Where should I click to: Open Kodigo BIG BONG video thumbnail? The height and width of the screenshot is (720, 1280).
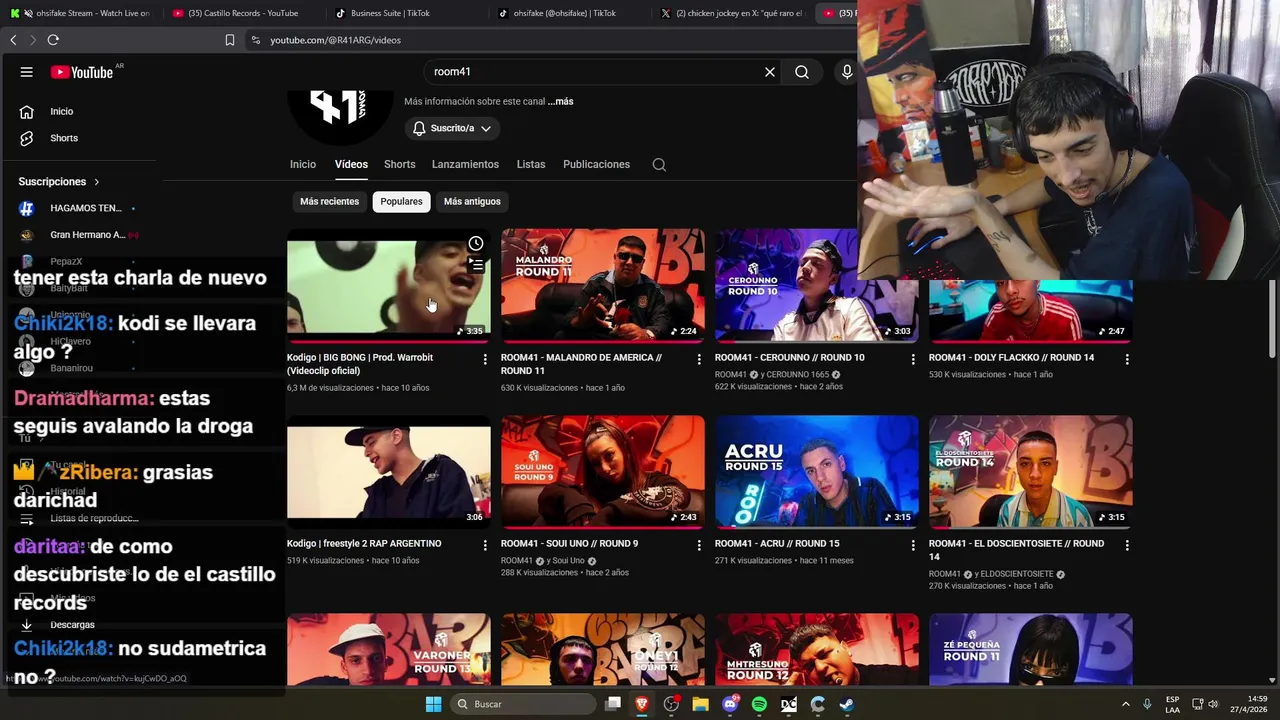point(389,285)
